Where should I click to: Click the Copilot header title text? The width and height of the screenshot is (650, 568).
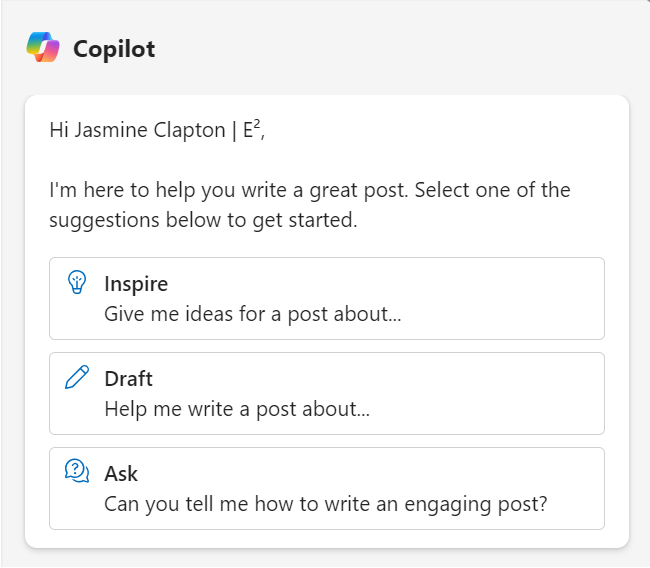(114, 48)
